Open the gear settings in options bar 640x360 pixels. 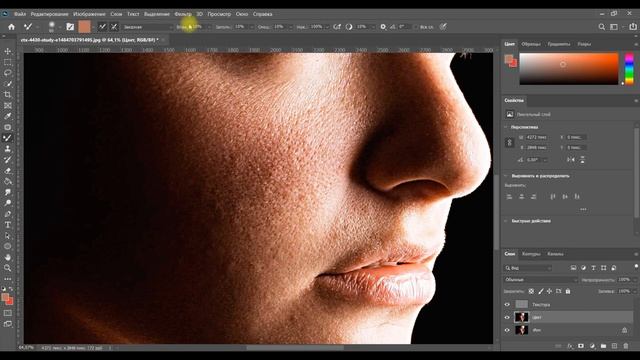click(383, 27)
